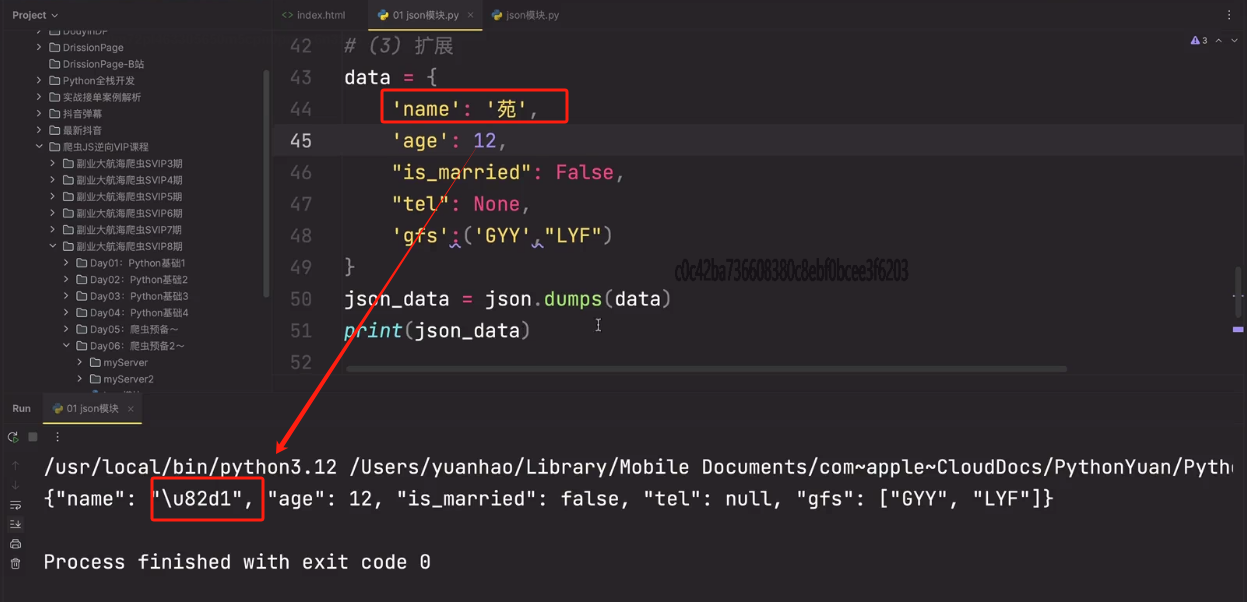Click line number 45 in gutter

point(301,140)
